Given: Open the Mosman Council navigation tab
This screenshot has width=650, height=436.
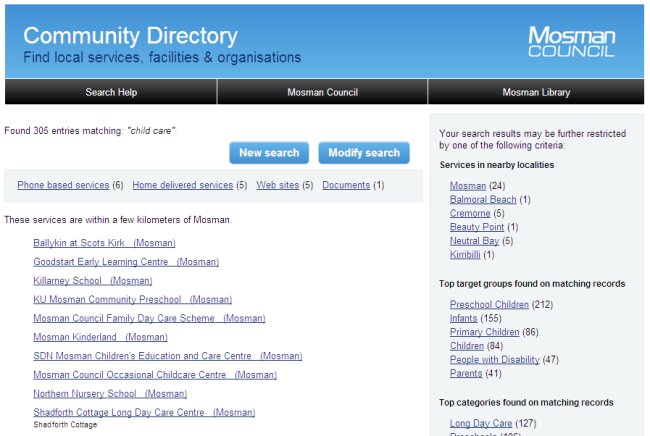Looking at the screenshot, I should [322, 92].
